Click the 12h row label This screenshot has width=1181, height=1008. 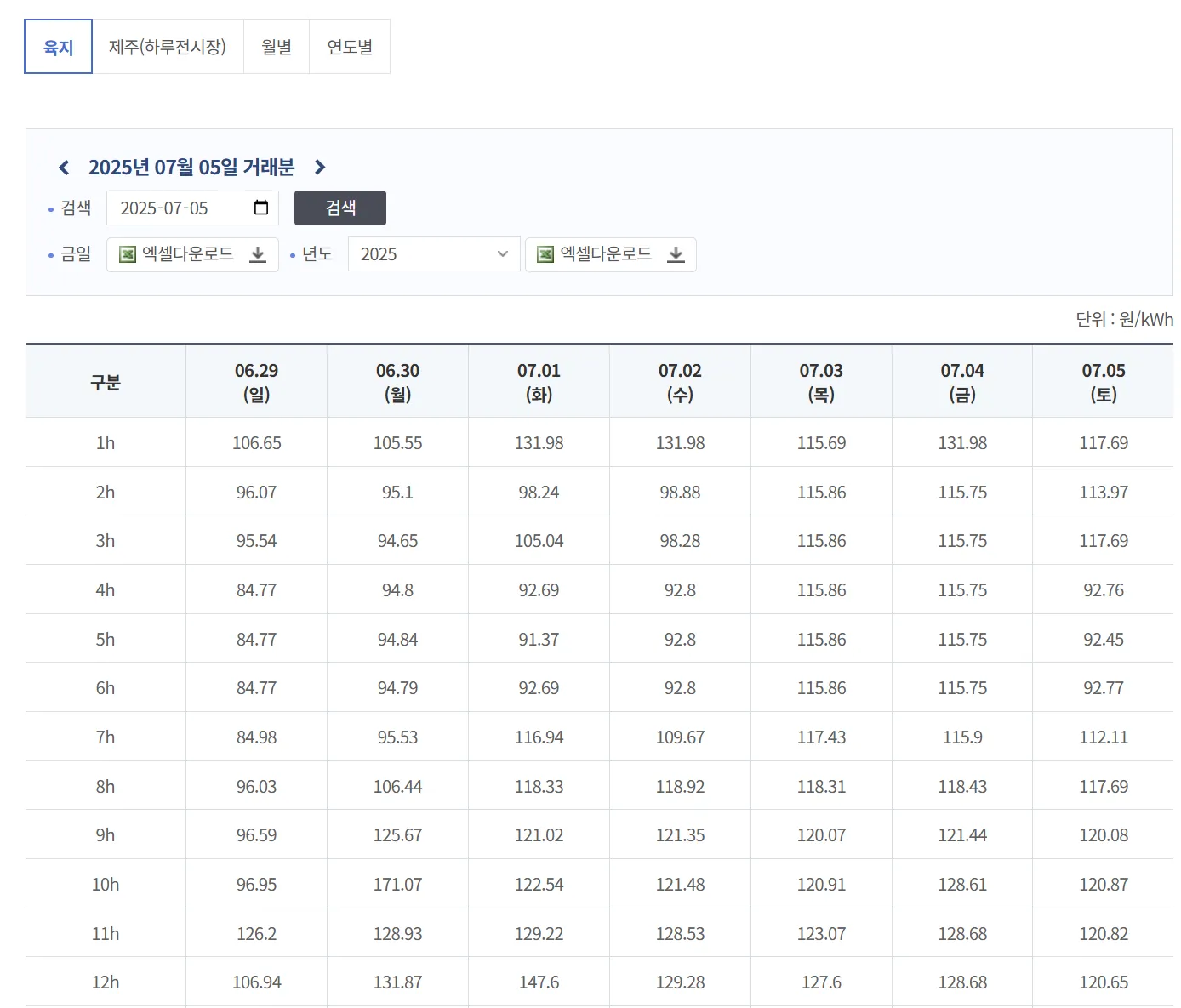click(x=106, y=982)
